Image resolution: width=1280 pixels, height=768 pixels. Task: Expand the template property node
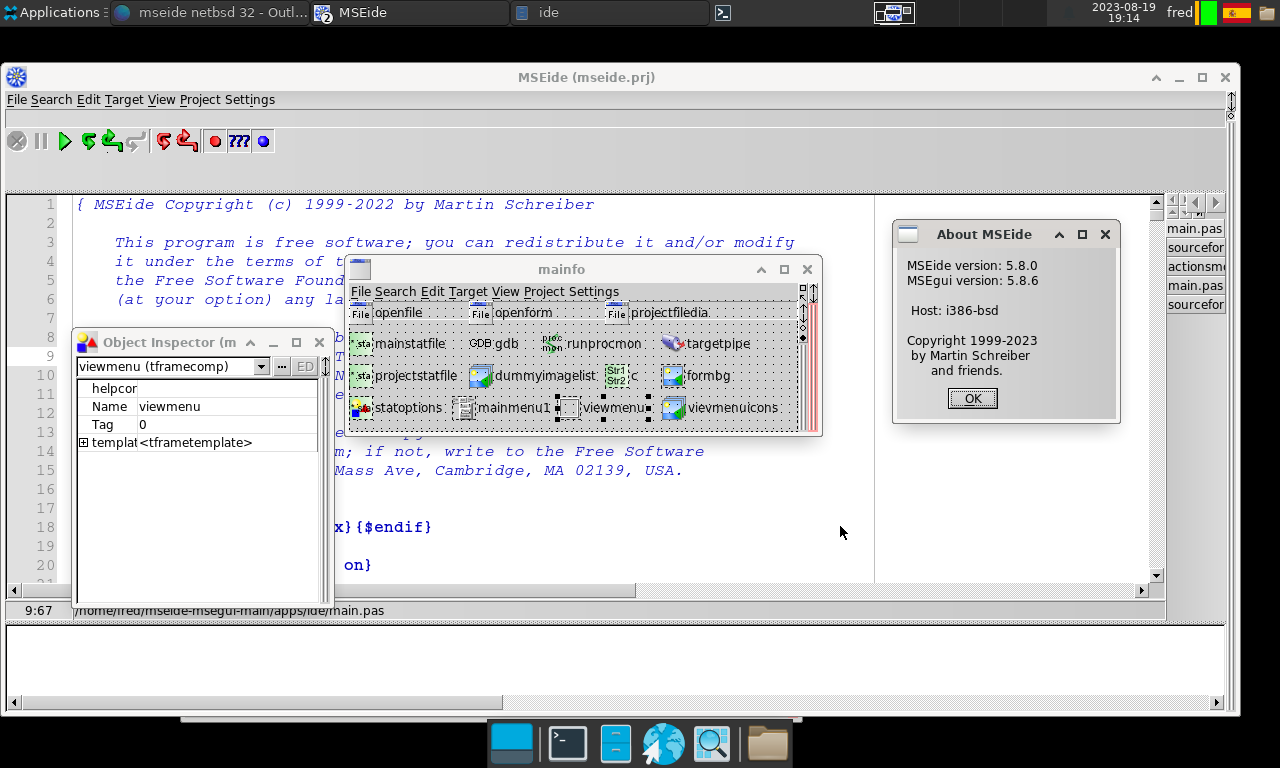[84, 442]
